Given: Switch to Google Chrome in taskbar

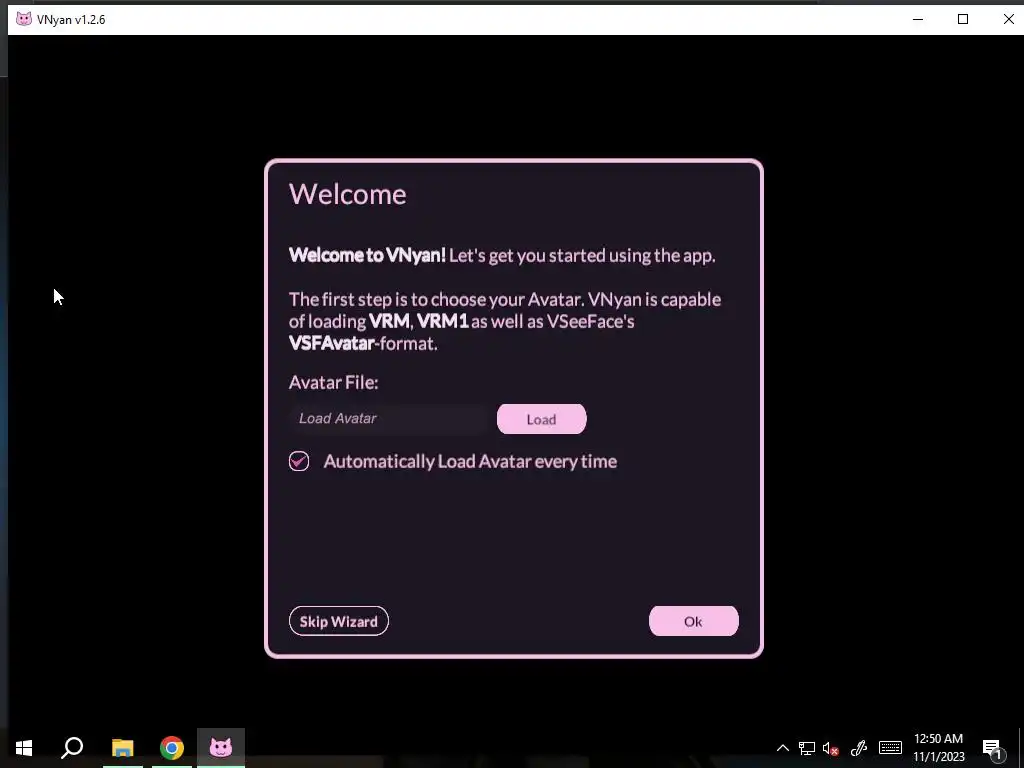Looking at the screenshot, I should pos(172,748).
